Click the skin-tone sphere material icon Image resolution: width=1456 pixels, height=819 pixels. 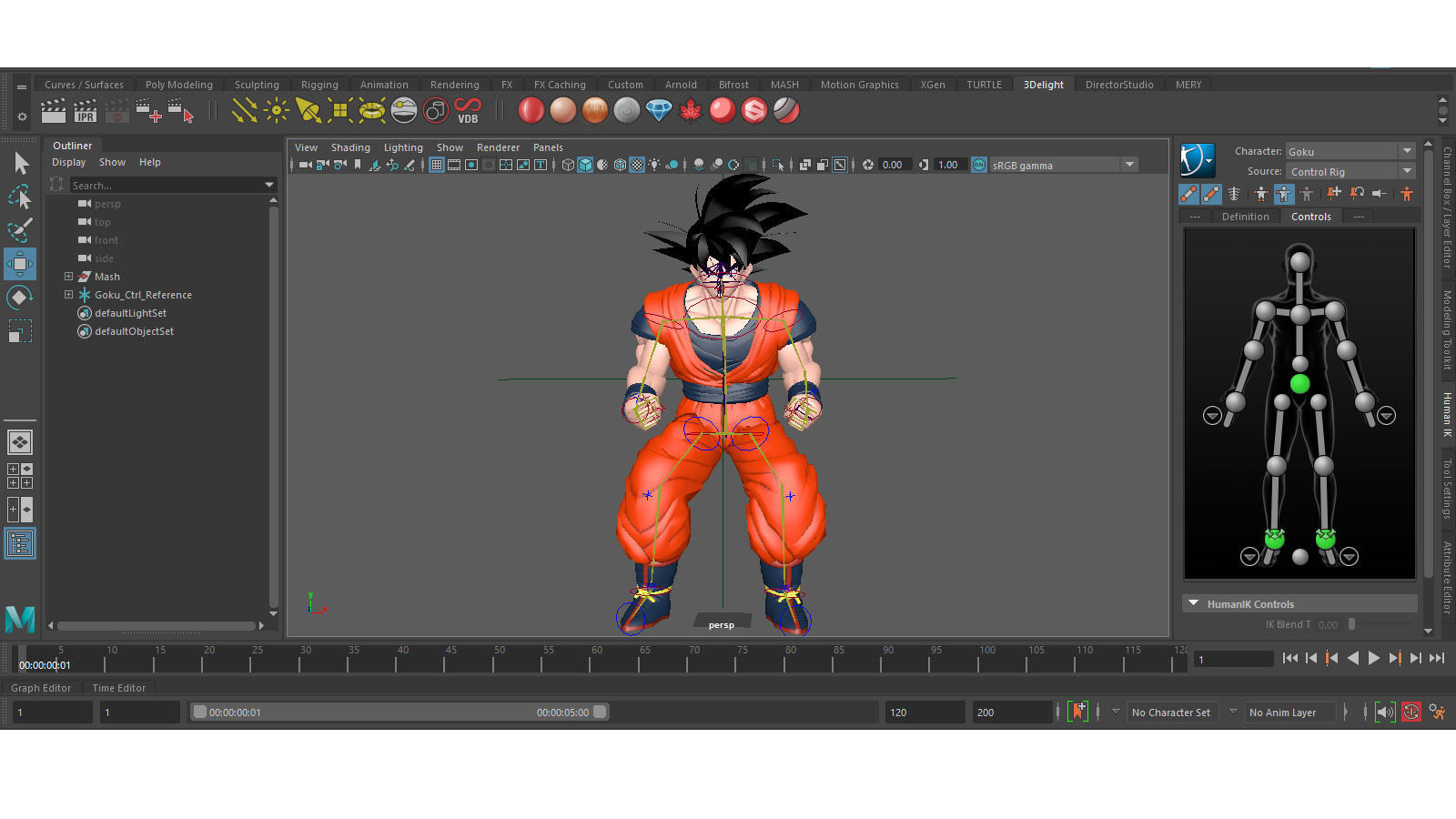click(x=563, y=111)
